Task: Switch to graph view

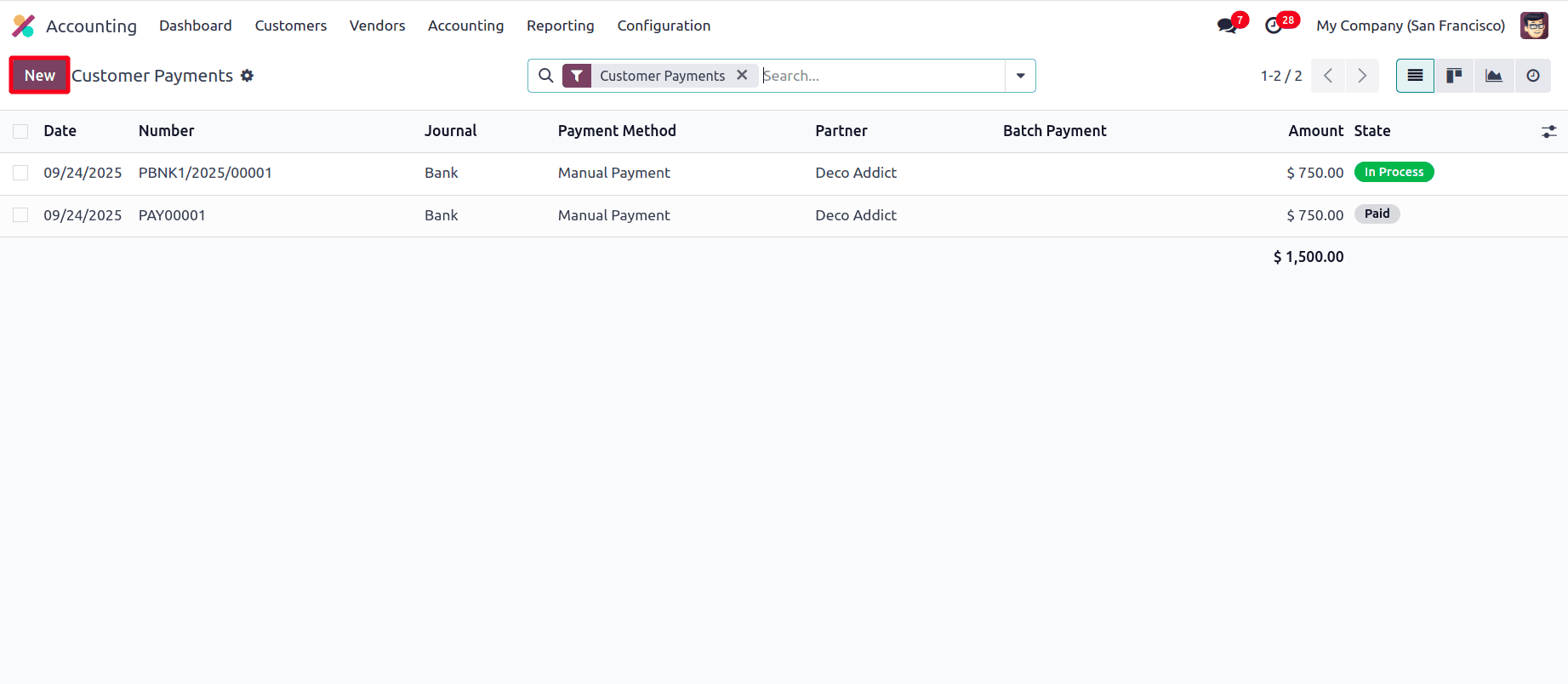Action: click(1493, 76)
